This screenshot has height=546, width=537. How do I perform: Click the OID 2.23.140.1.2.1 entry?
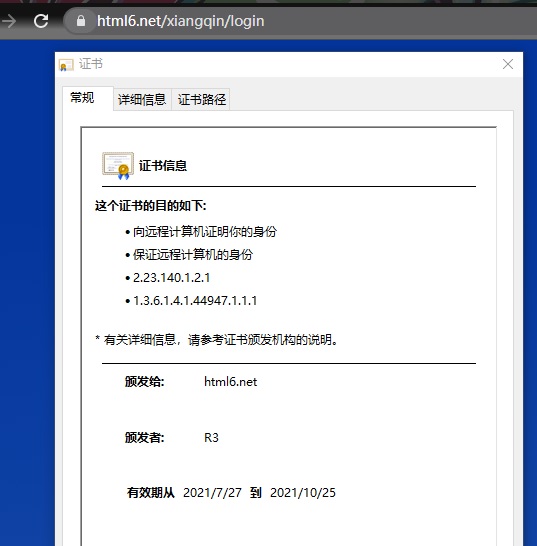pyautogui.click(x=172, y=278)
